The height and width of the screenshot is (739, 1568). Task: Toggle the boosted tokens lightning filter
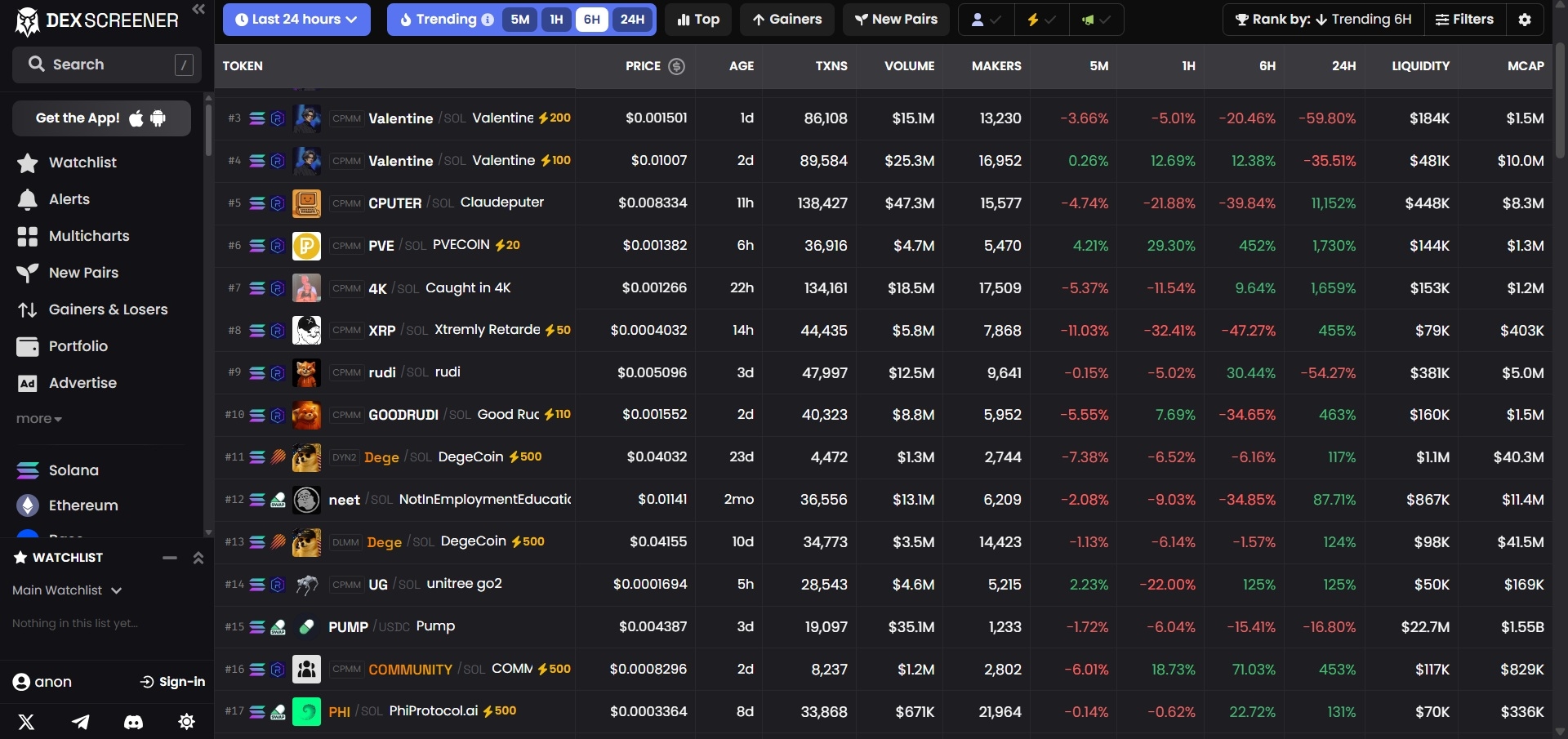click(x=1041, y=19)
